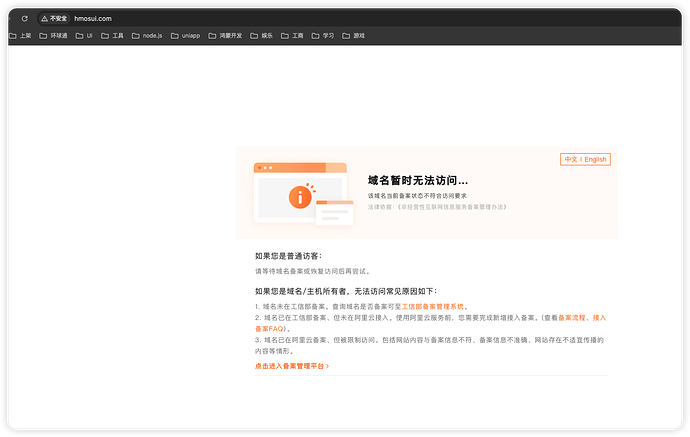Open the 上架 bookmark folder
Image resolution: width=690 pixels, height=437 pixels.
click(x=20, y=35)
